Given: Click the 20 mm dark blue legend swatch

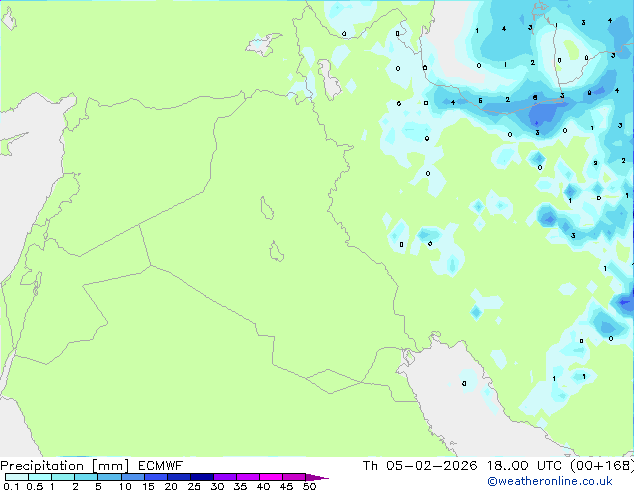Looking at the screenshot, I should 179,477.
